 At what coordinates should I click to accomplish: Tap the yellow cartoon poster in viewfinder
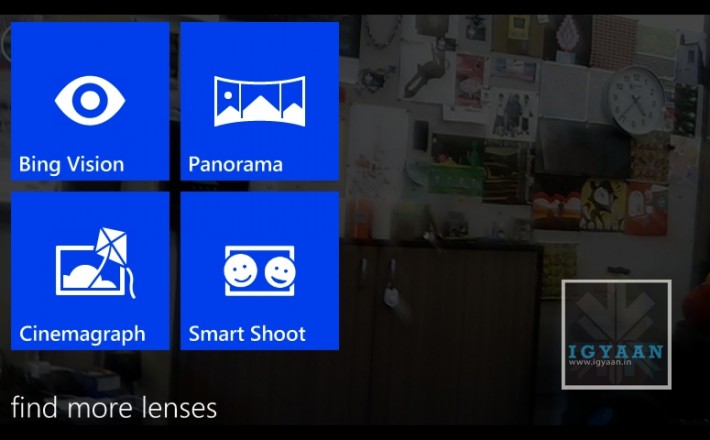(x=604, y=205)
